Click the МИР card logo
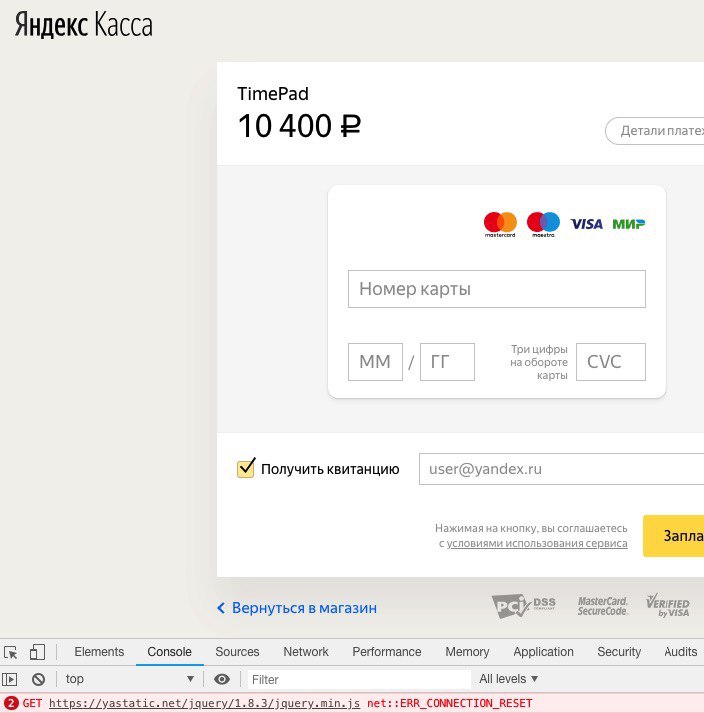This screenshot has width=704, height=713. [x=629, y=224]
